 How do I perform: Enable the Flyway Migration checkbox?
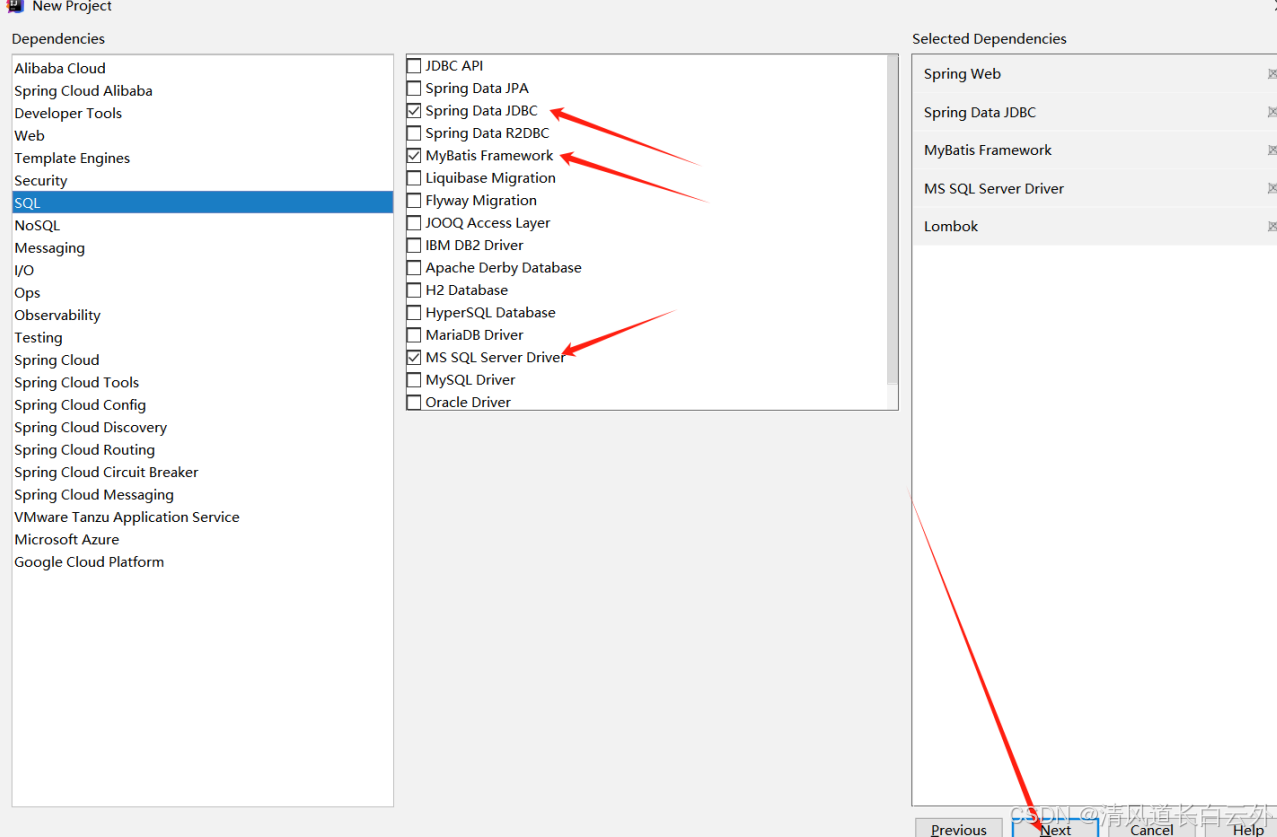click(414, 200)
